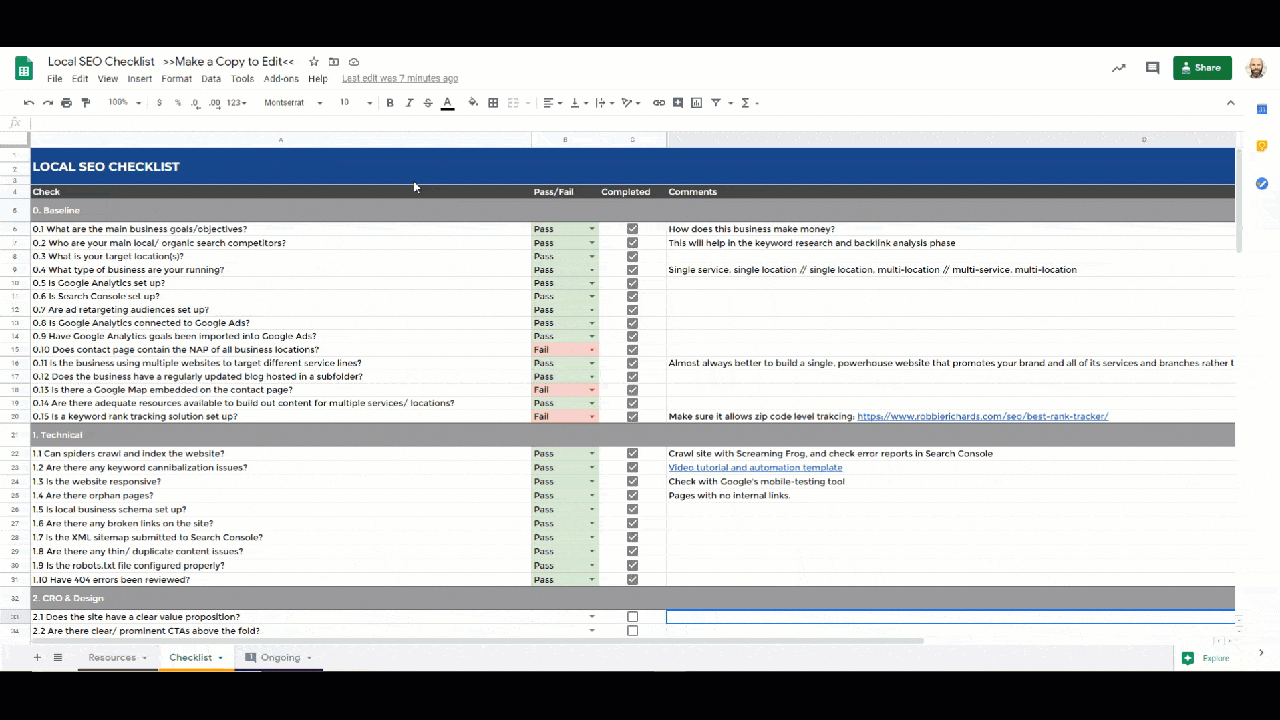Screen dimensions: 1280x720
Task: Click the insert chart icon
Action: tap(697, 103)
